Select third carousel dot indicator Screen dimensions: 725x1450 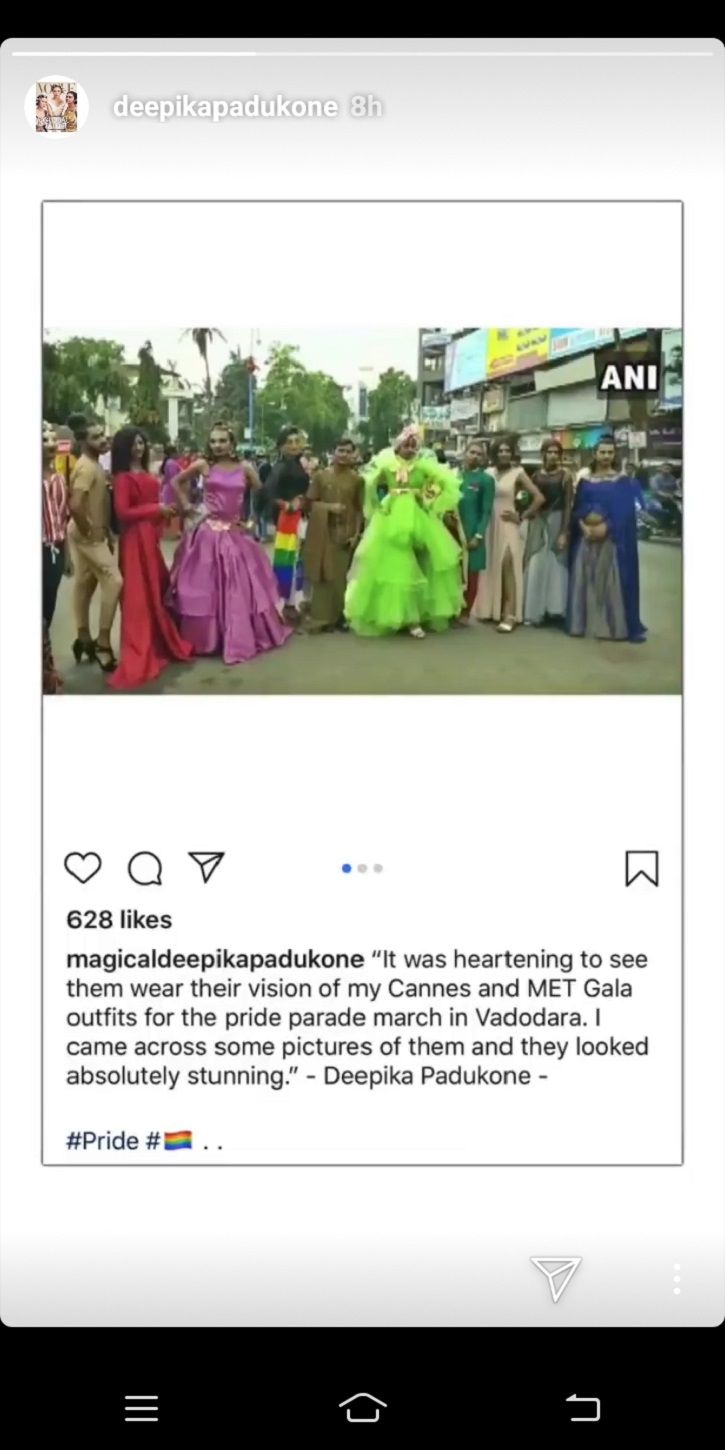378,868
